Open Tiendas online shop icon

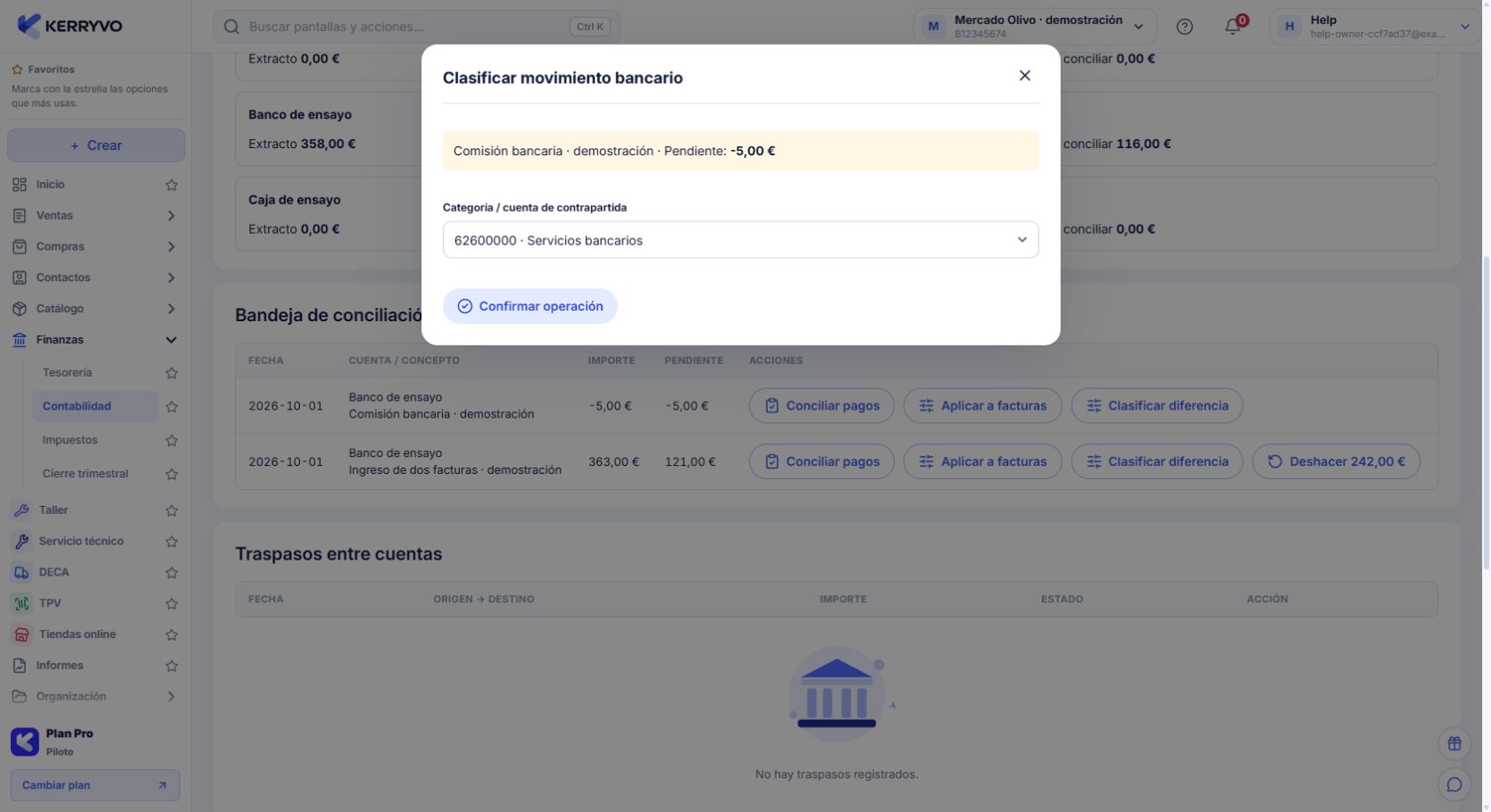[x=21, y=634]
